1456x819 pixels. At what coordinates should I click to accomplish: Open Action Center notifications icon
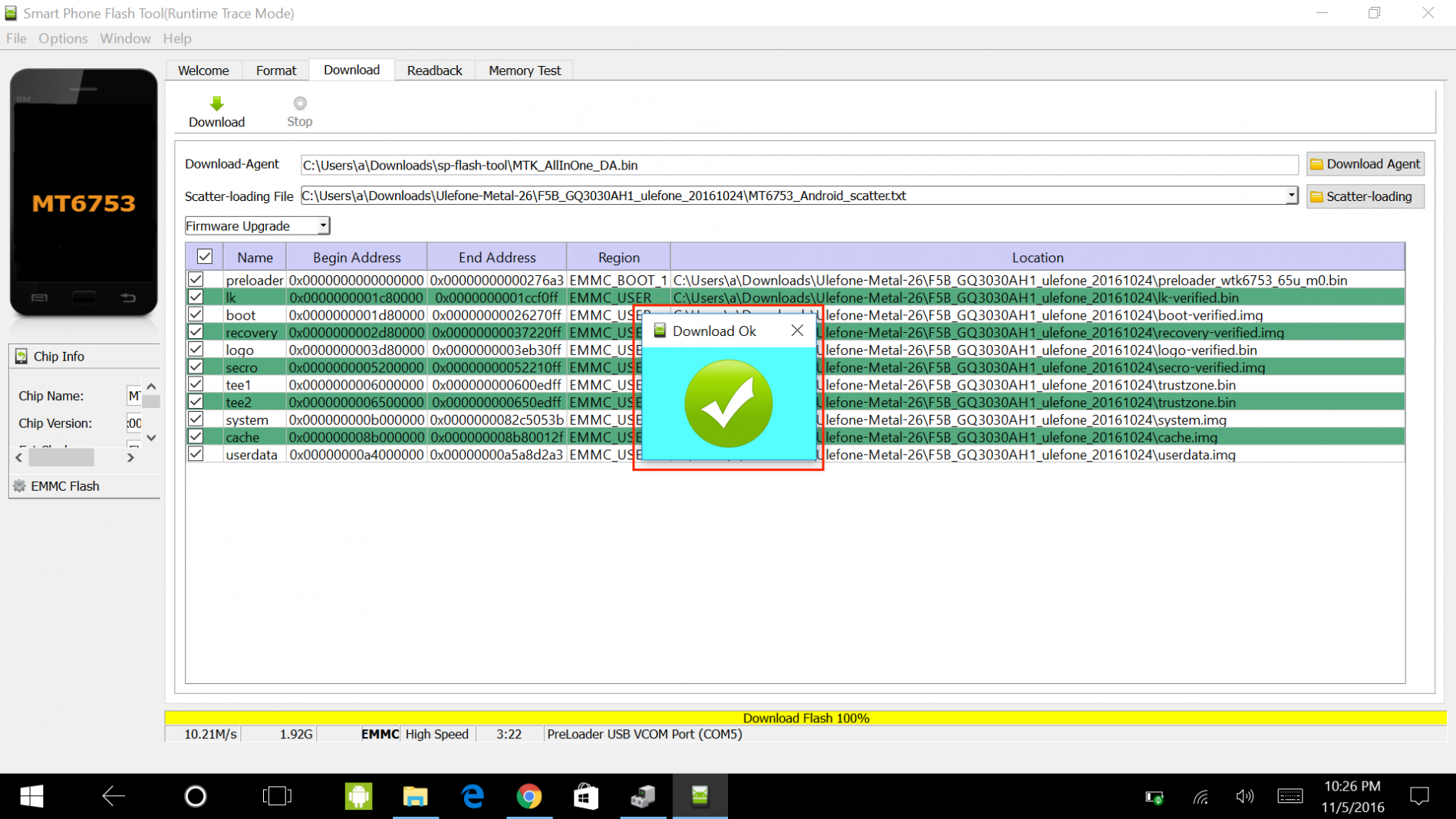coord(1420,797)
